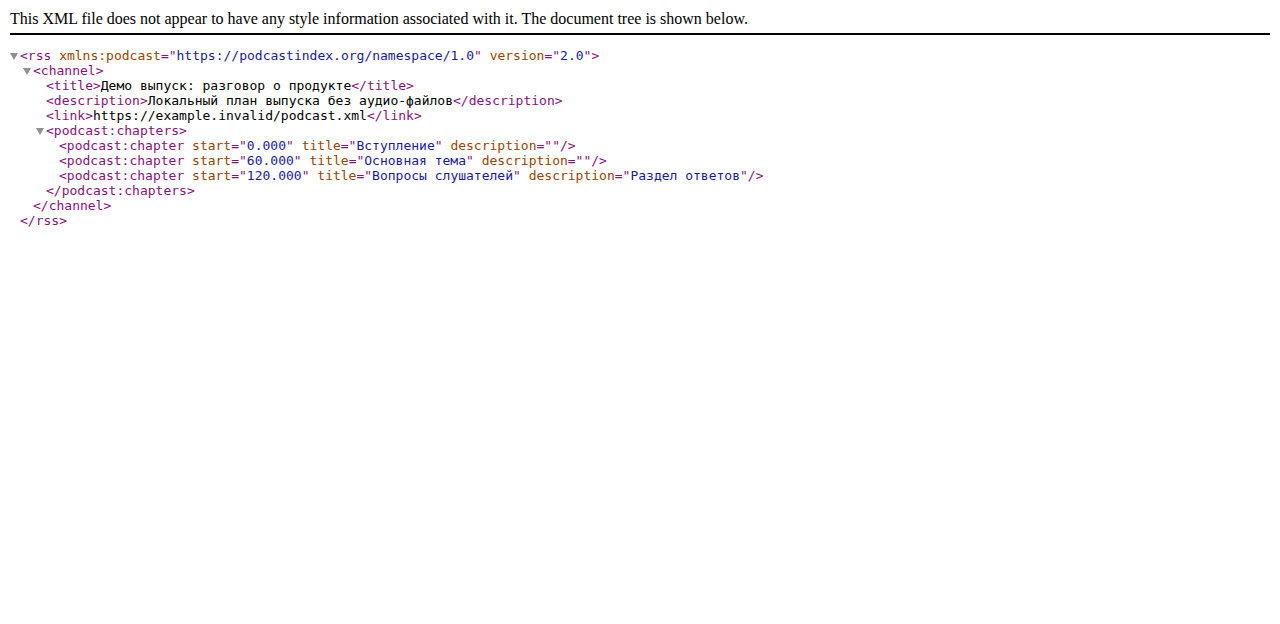Viewport: 1280px width, 624px height.
Task: Click the opening <channel> tag
Action: point(68,71)
